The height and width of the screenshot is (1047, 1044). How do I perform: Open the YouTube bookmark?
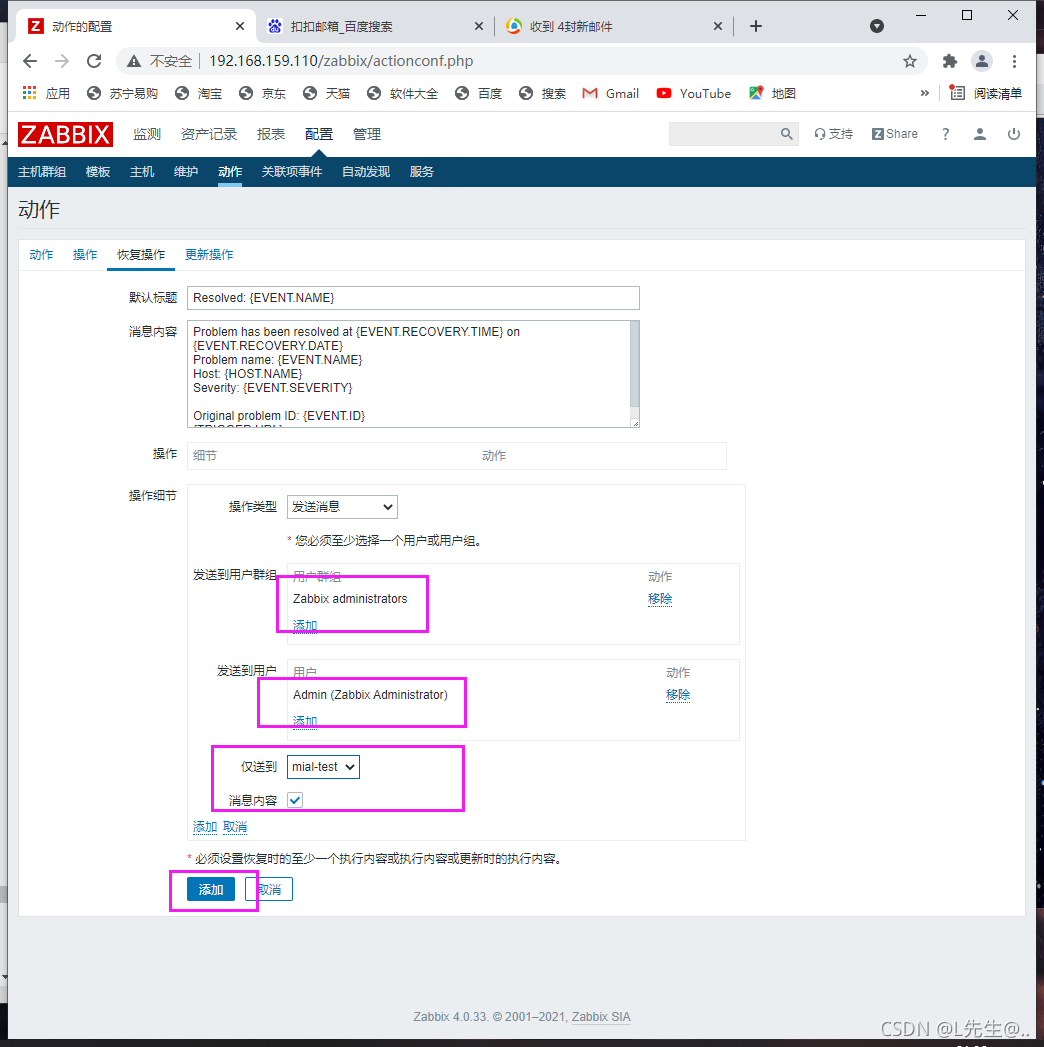click(693, 93)
